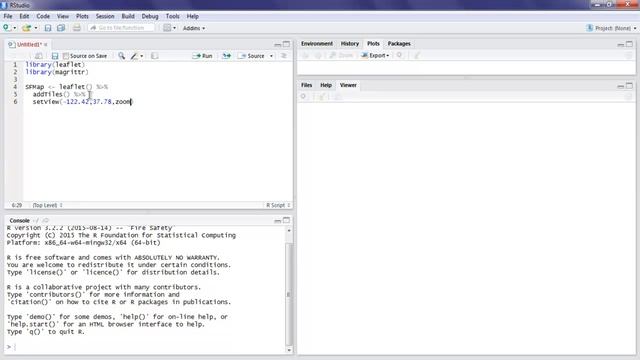Open the View menu

[62, 16]
